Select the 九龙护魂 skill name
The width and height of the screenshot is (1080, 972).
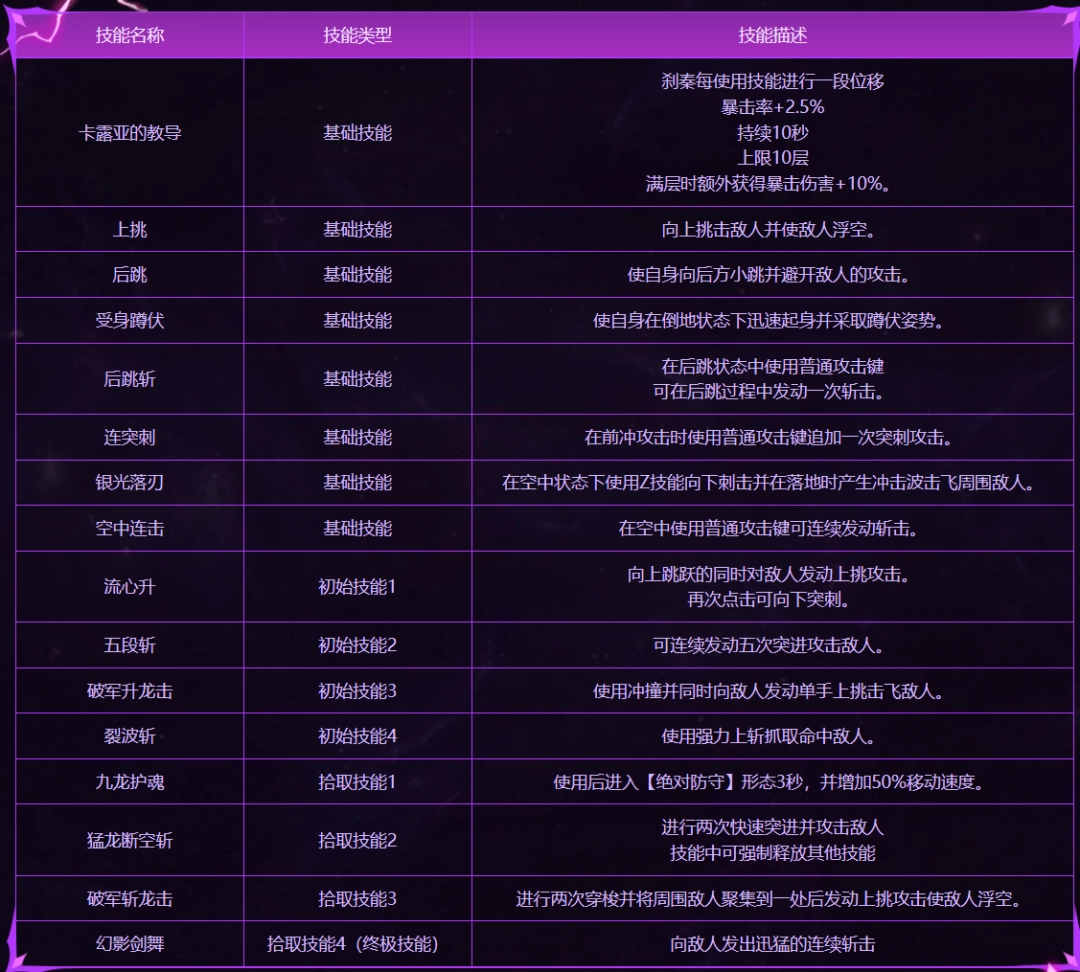[x=129, y=782]
